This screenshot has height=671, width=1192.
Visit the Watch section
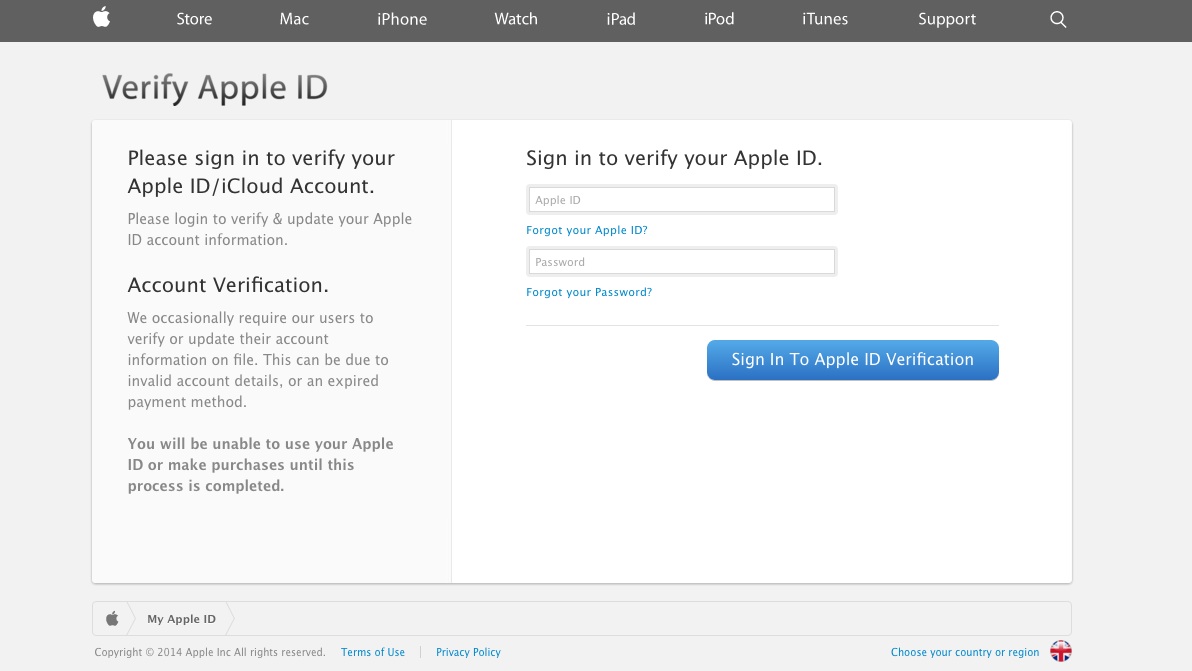(516, 19)
